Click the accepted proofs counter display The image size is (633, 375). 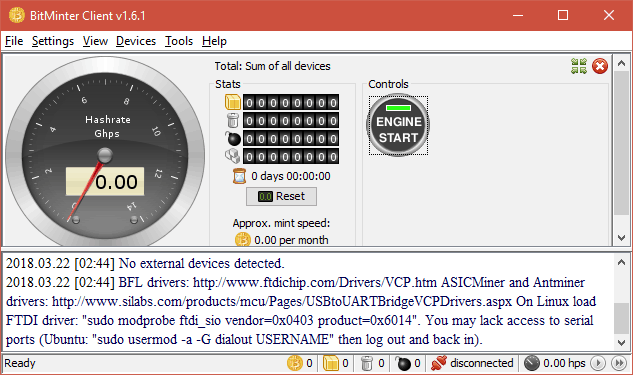tap(291, 103)
